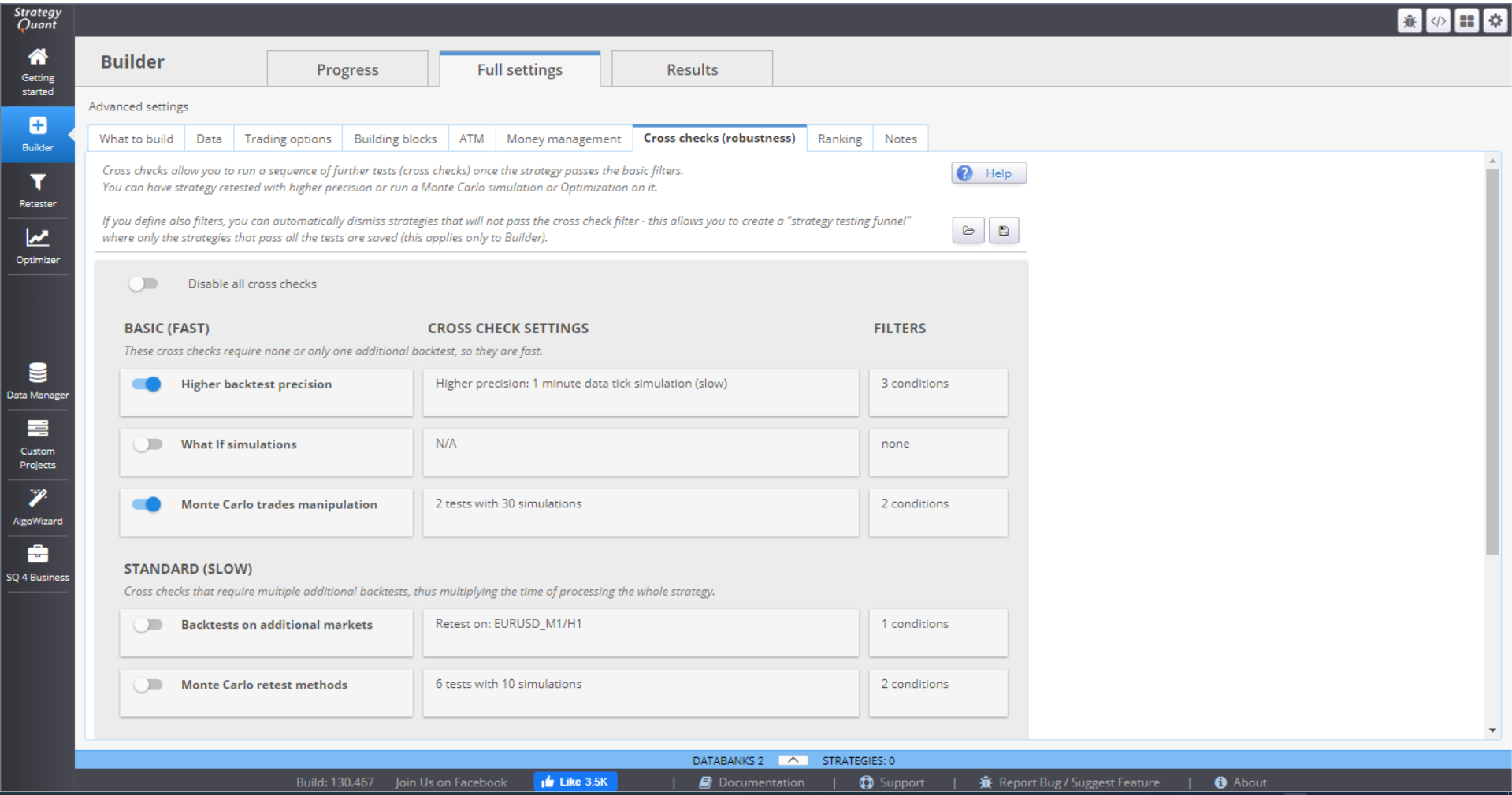The width and height of the screenshot is (1512, 795).
Task: Click the Help button
Action: click(989, 173)
